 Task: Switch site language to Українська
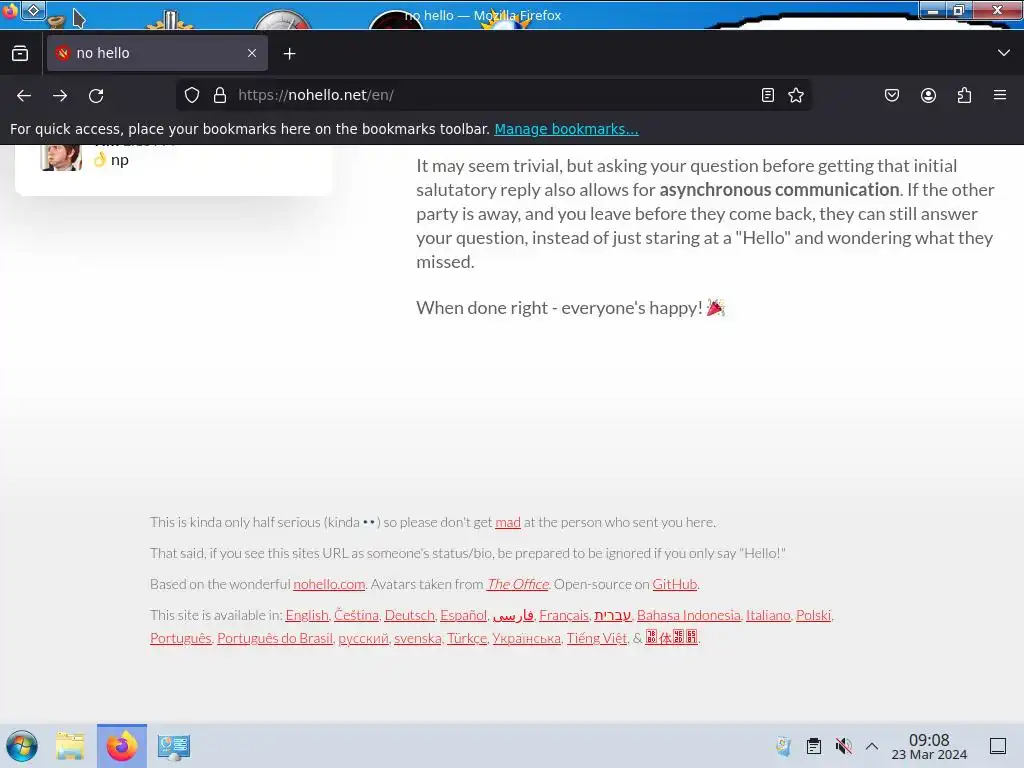click(526, 638)
